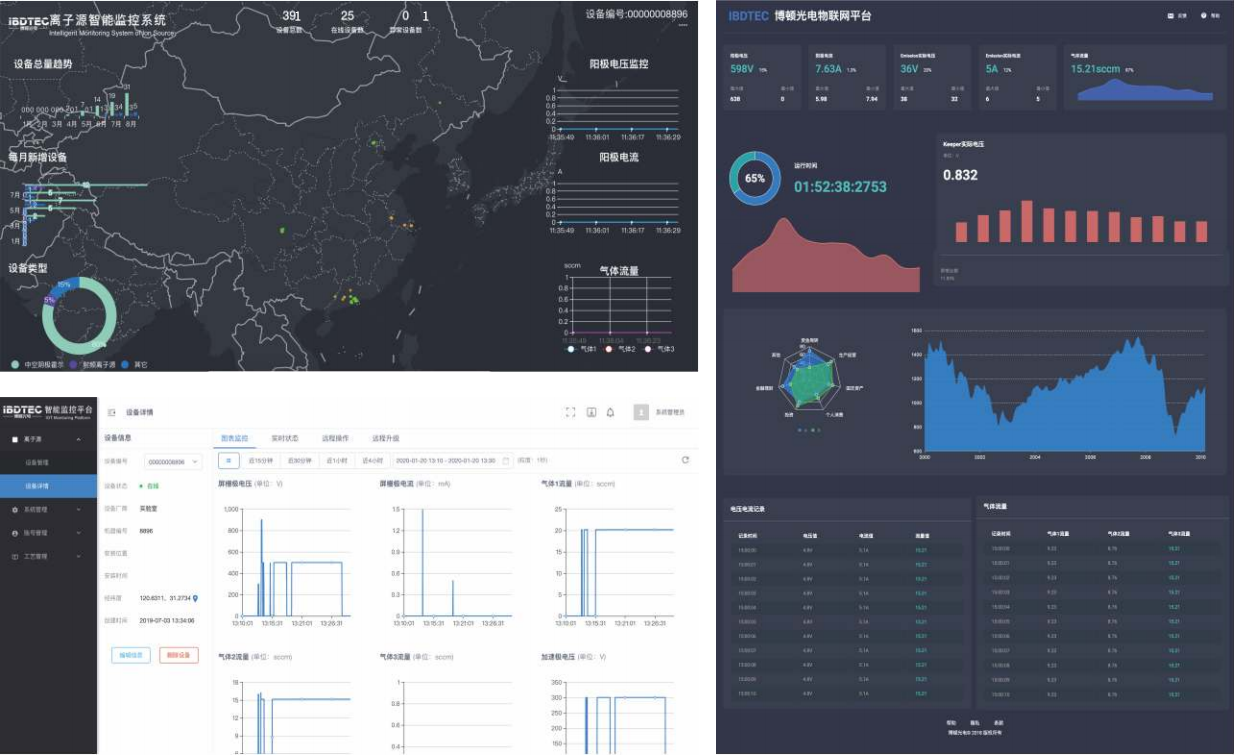Image resolution: width=1234 pixels, height=755 pixels.
Task: Click the 15.21sccm flow value
Action: point(1096,69)
